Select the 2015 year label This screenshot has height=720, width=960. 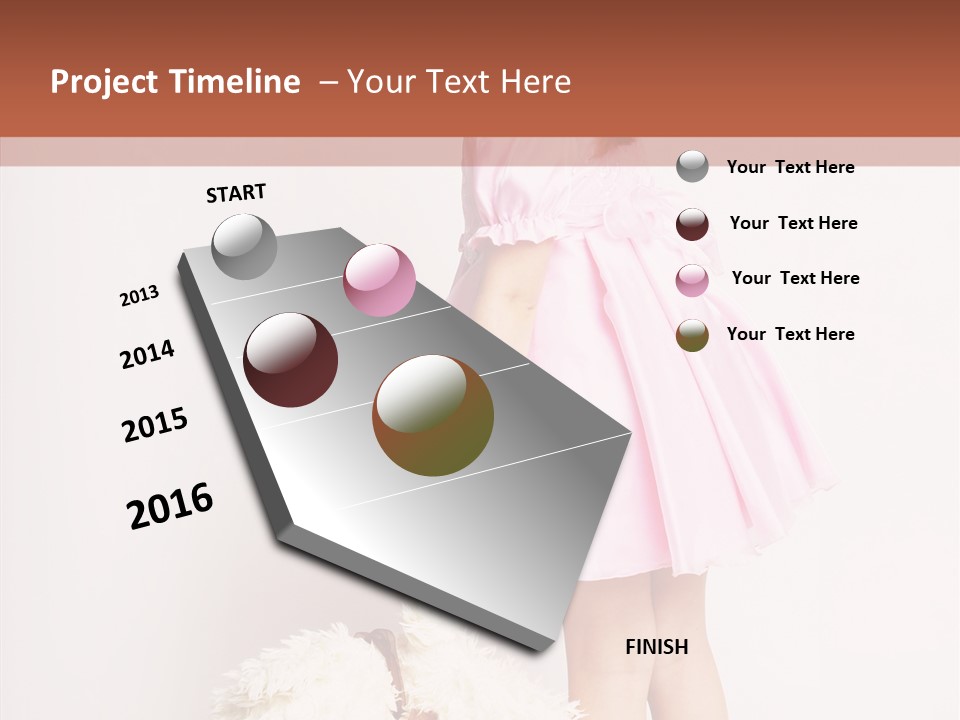(x=154, y=423)
